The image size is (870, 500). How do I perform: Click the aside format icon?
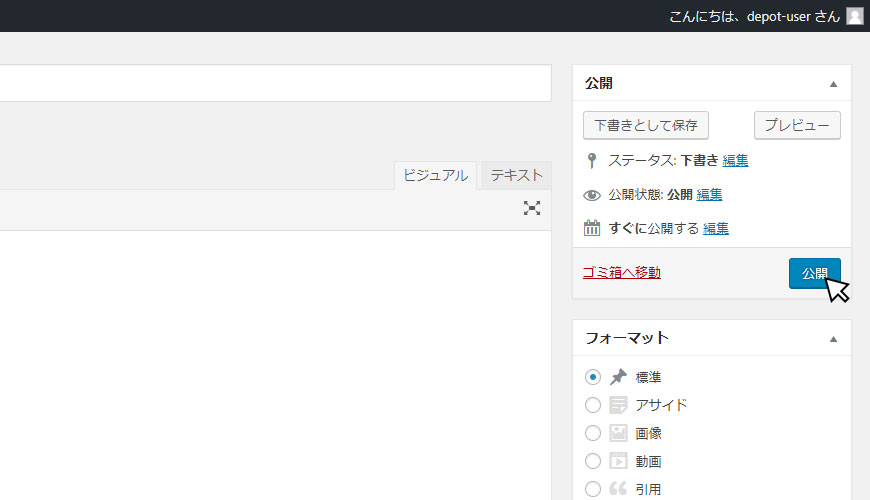tap(618, 405)
